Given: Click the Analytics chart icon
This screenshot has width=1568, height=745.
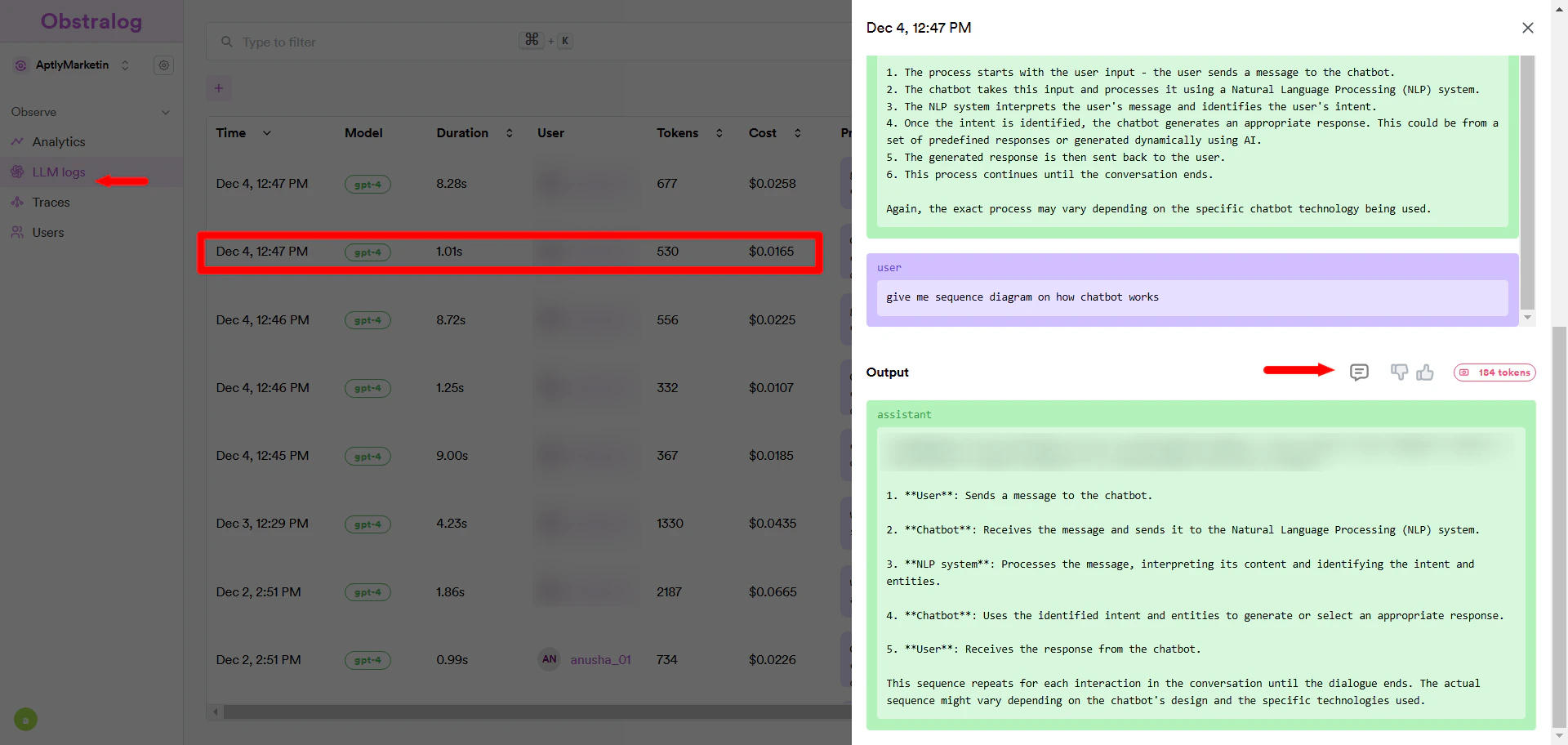Looking at the screenshot, I should (17, 142).
